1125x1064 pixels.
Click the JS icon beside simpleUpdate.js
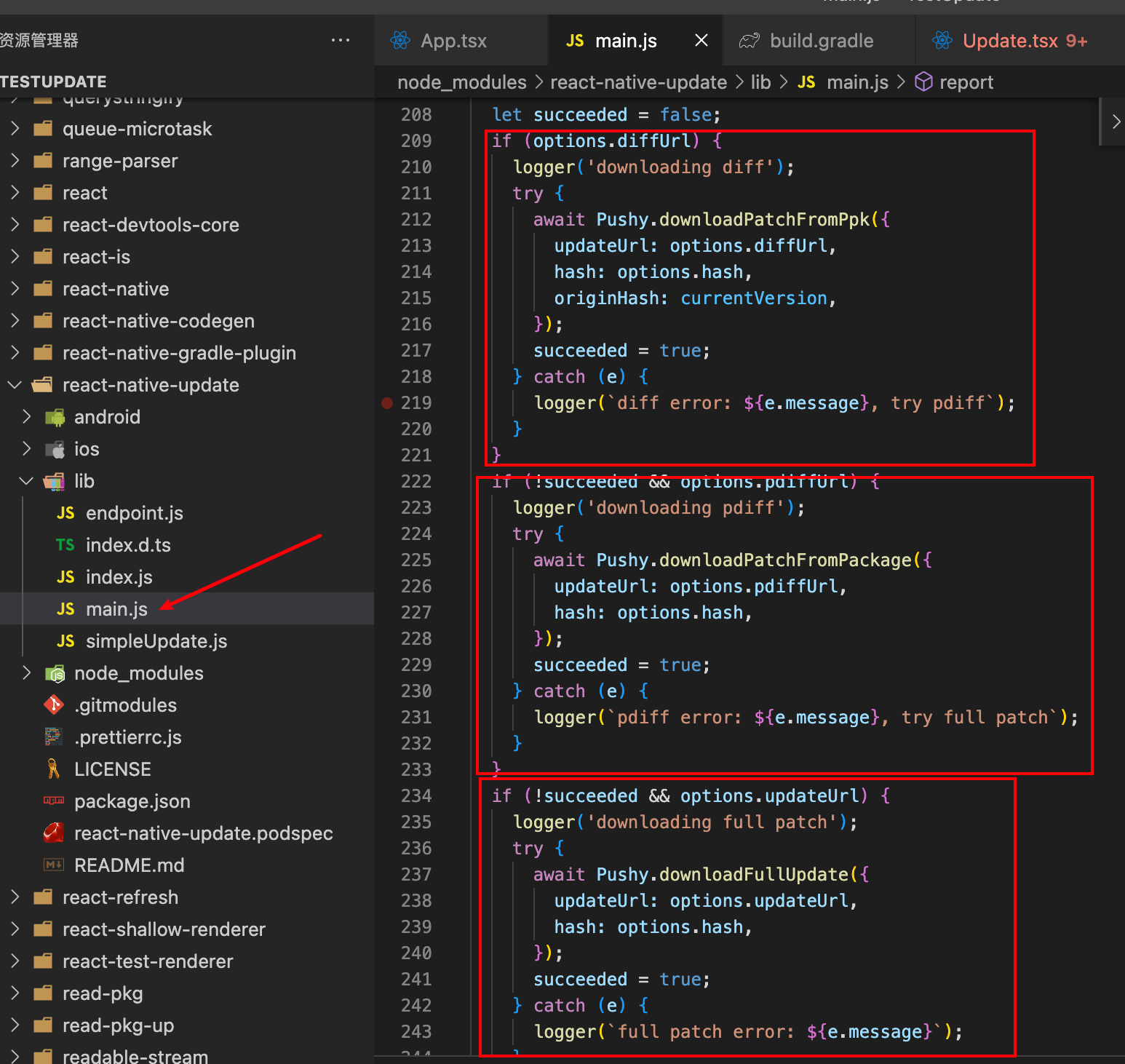(65, 641)
